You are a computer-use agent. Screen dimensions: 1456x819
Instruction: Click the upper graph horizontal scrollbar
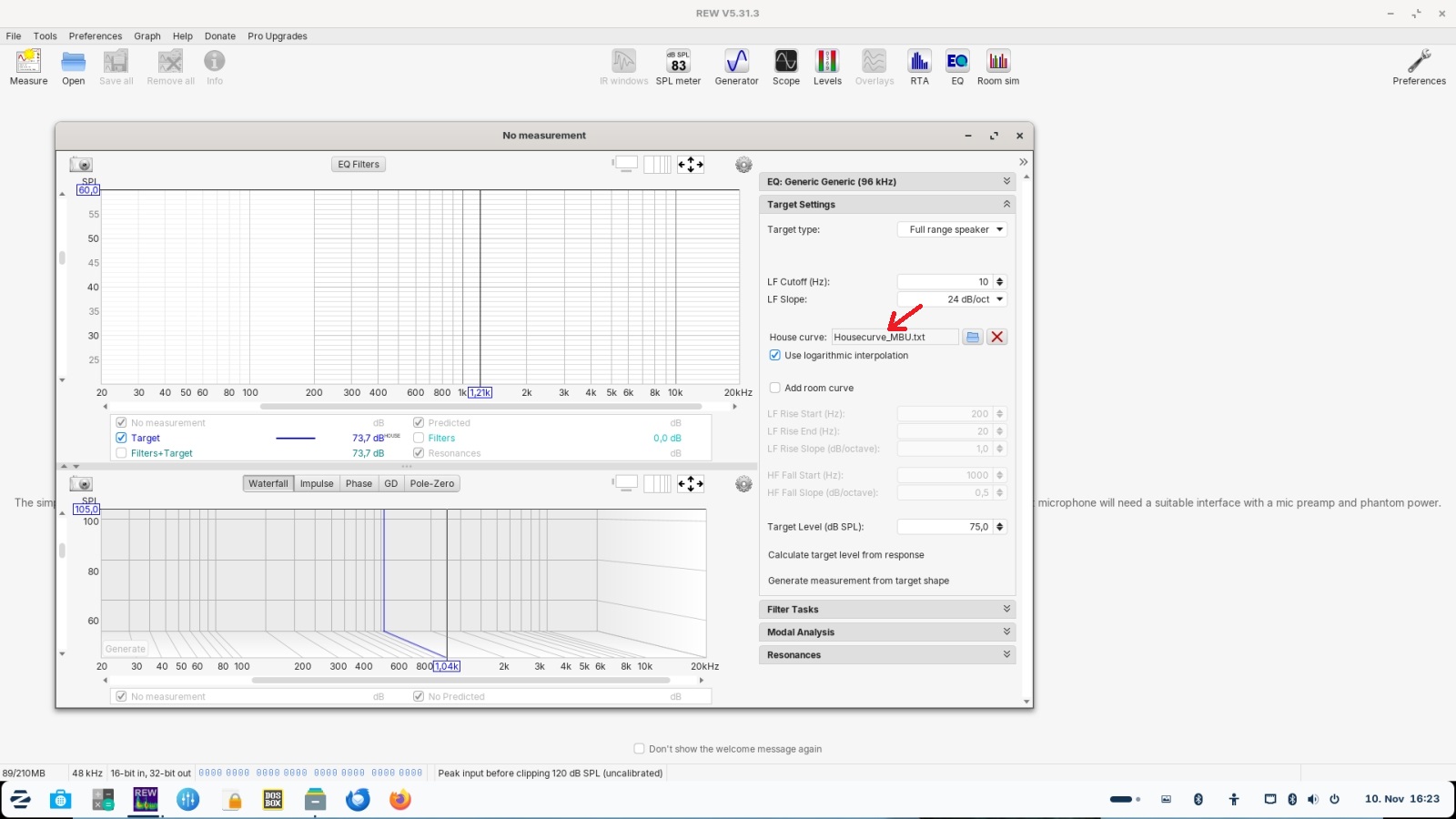coord(480,407)
